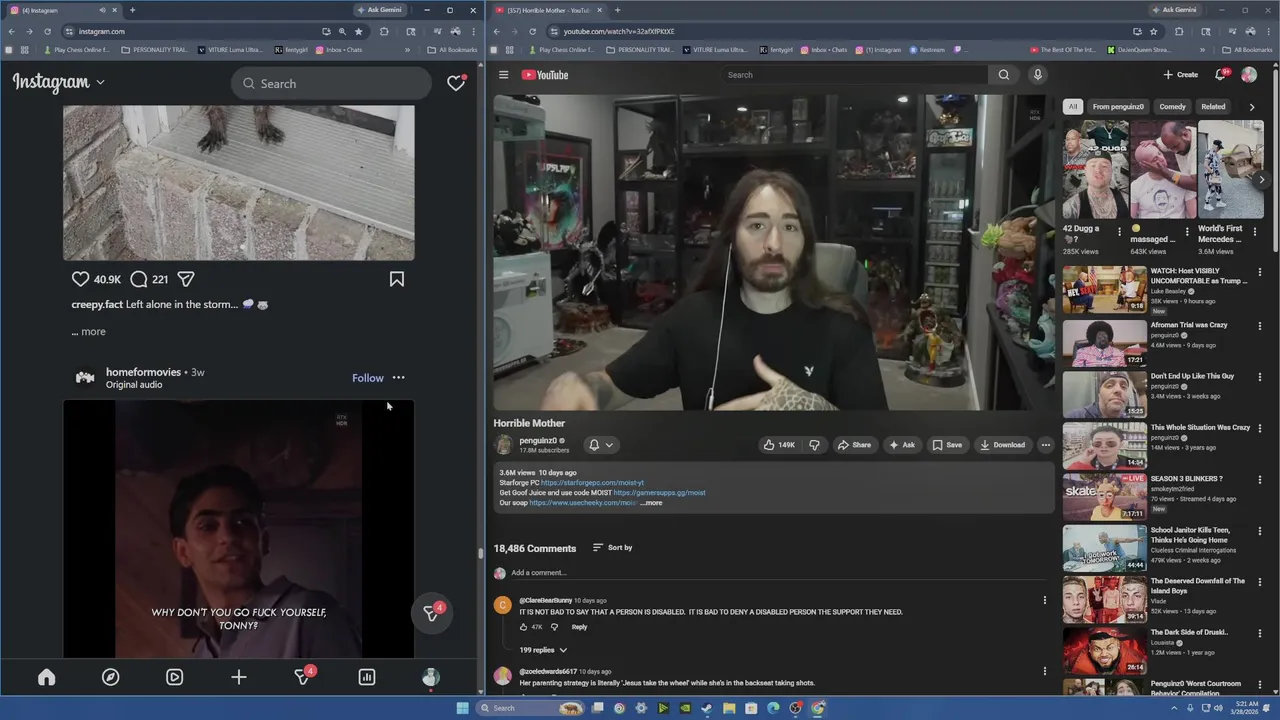This screenshot has height=720, width=1280.
Task: Open Afroman Trial was Crazy video thumbnail
Action: click(x=1104, y=342)
